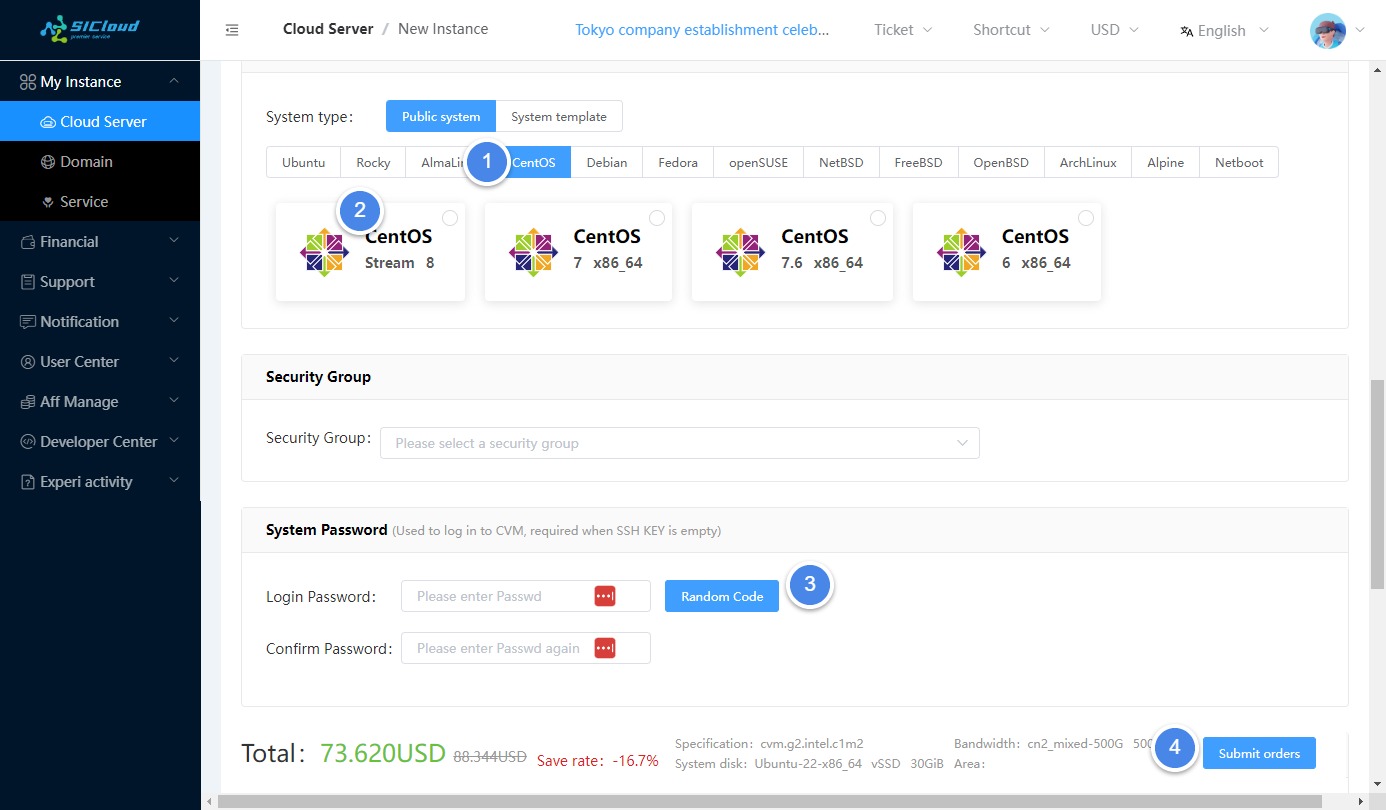Click password manager icon in Confirm Password field
1386x810 pixels.
[605, 648]
